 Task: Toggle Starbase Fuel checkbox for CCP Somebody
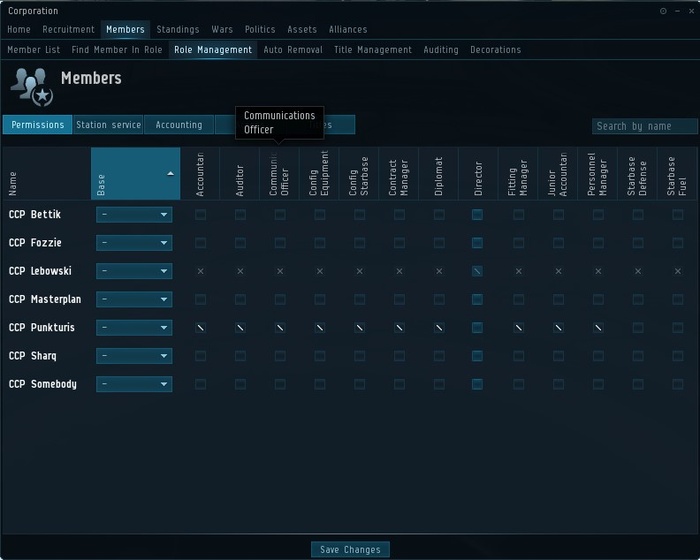(x=678, y=384)
